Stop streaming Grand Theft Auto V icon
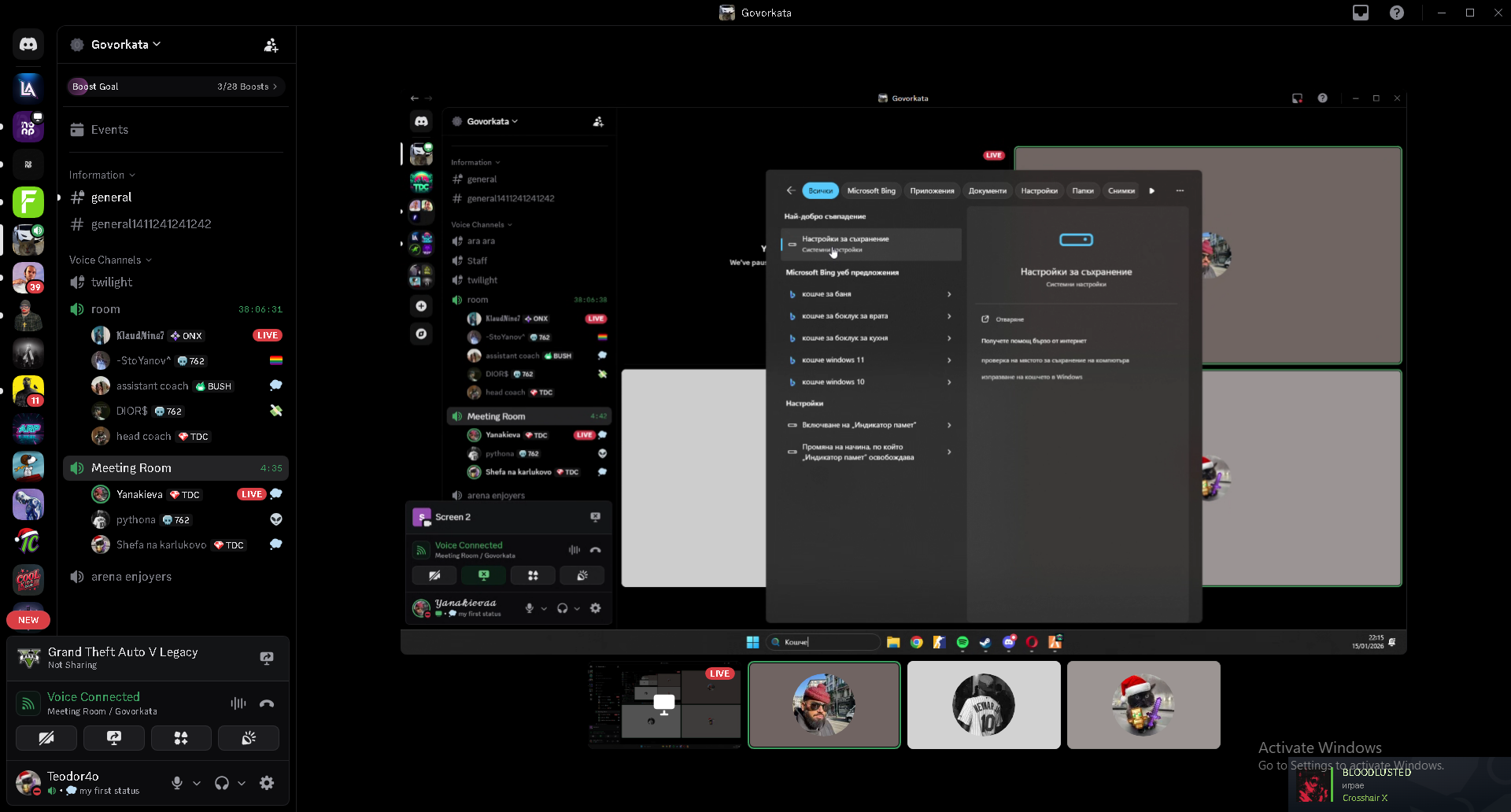Image resolution: width=1511 pixels, height=812 pixels. [x=267, y=658]
